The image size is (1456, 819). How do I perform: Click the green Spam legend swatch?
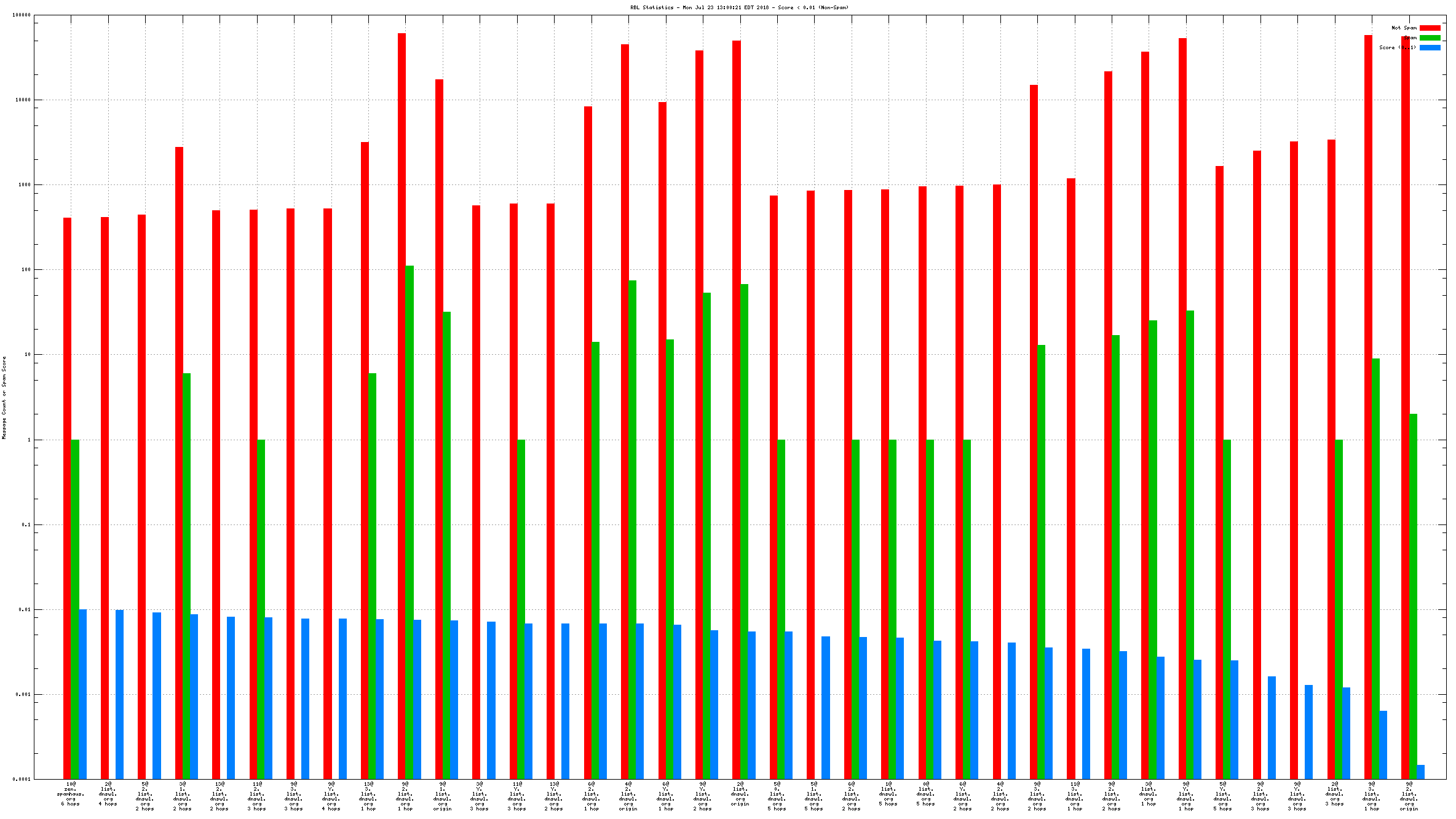(x=1430, y=38)
